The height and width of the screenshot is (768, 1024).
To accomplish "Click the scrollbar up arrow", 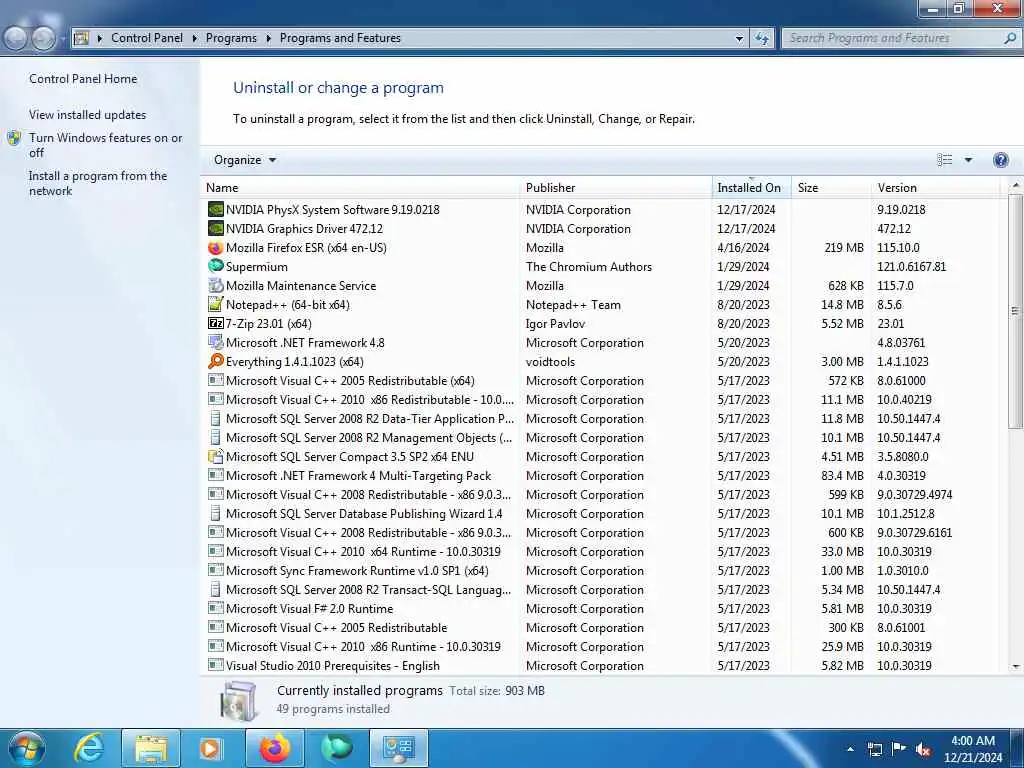I will click(x=1015, y=185).
